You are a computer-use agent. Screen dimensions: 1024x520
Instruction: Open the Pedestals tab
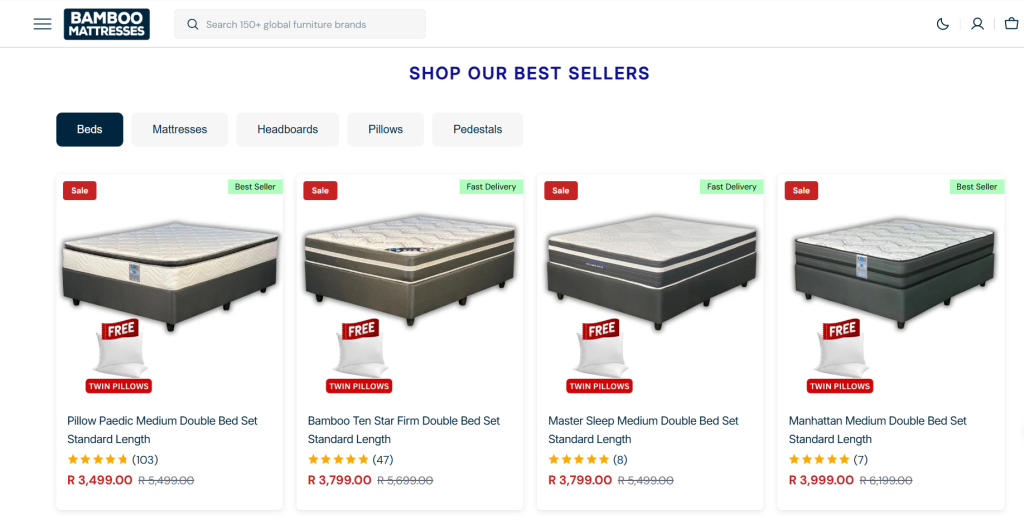click(x=477, y=129)
